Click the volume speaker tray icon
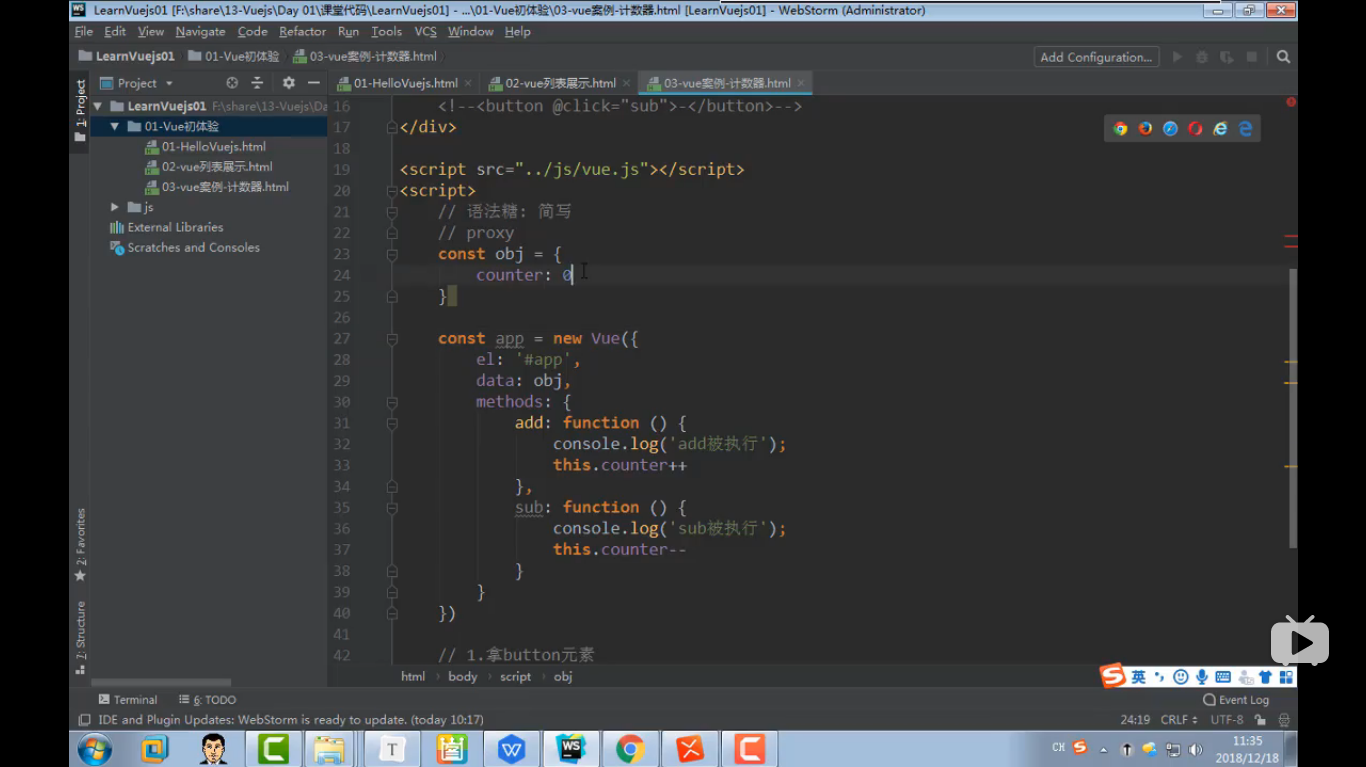 (1195, 749)
